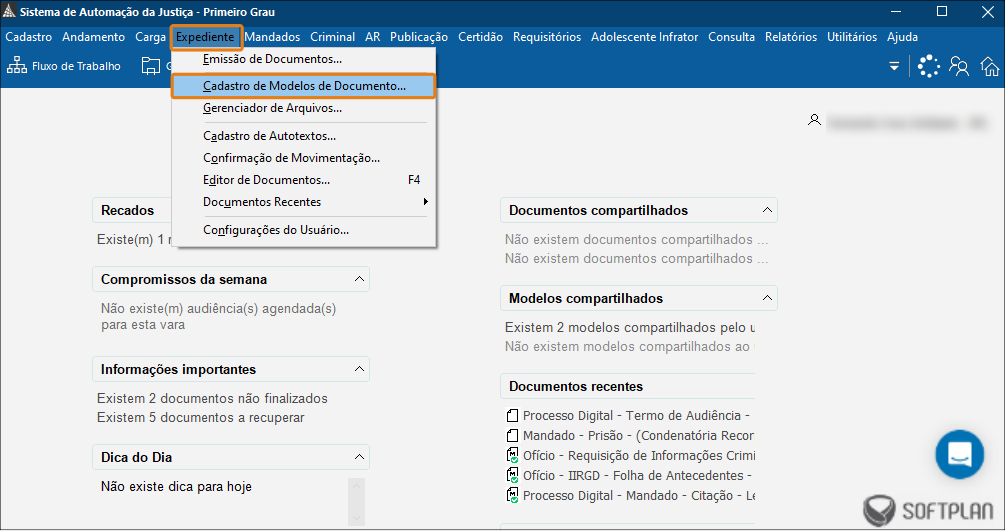
Task: Open the Mandados menu
Action: [272, 37]
